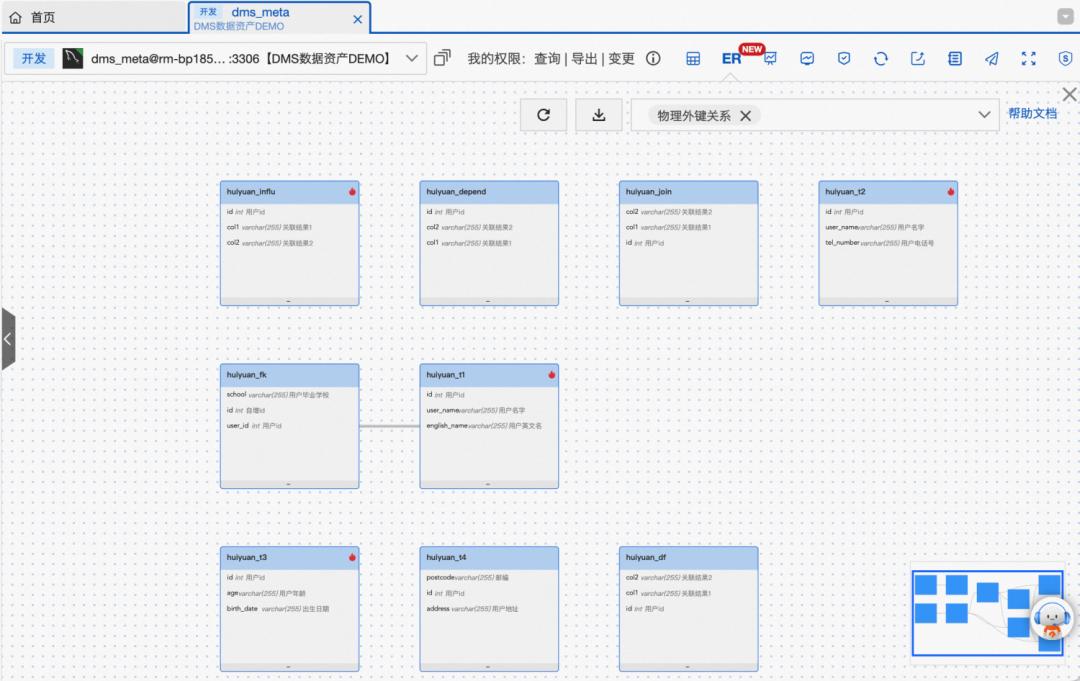
Task: Copy the database connection with the copy icon
Action: point(440,57)
